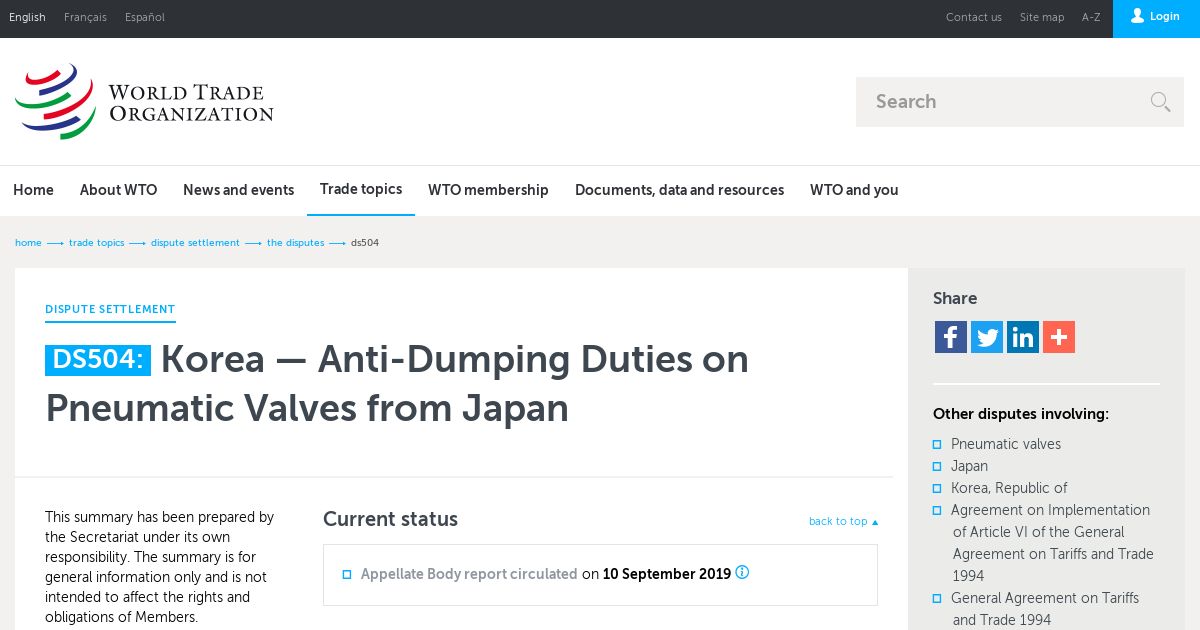Open the WTO membership menu

pos(488,190)
